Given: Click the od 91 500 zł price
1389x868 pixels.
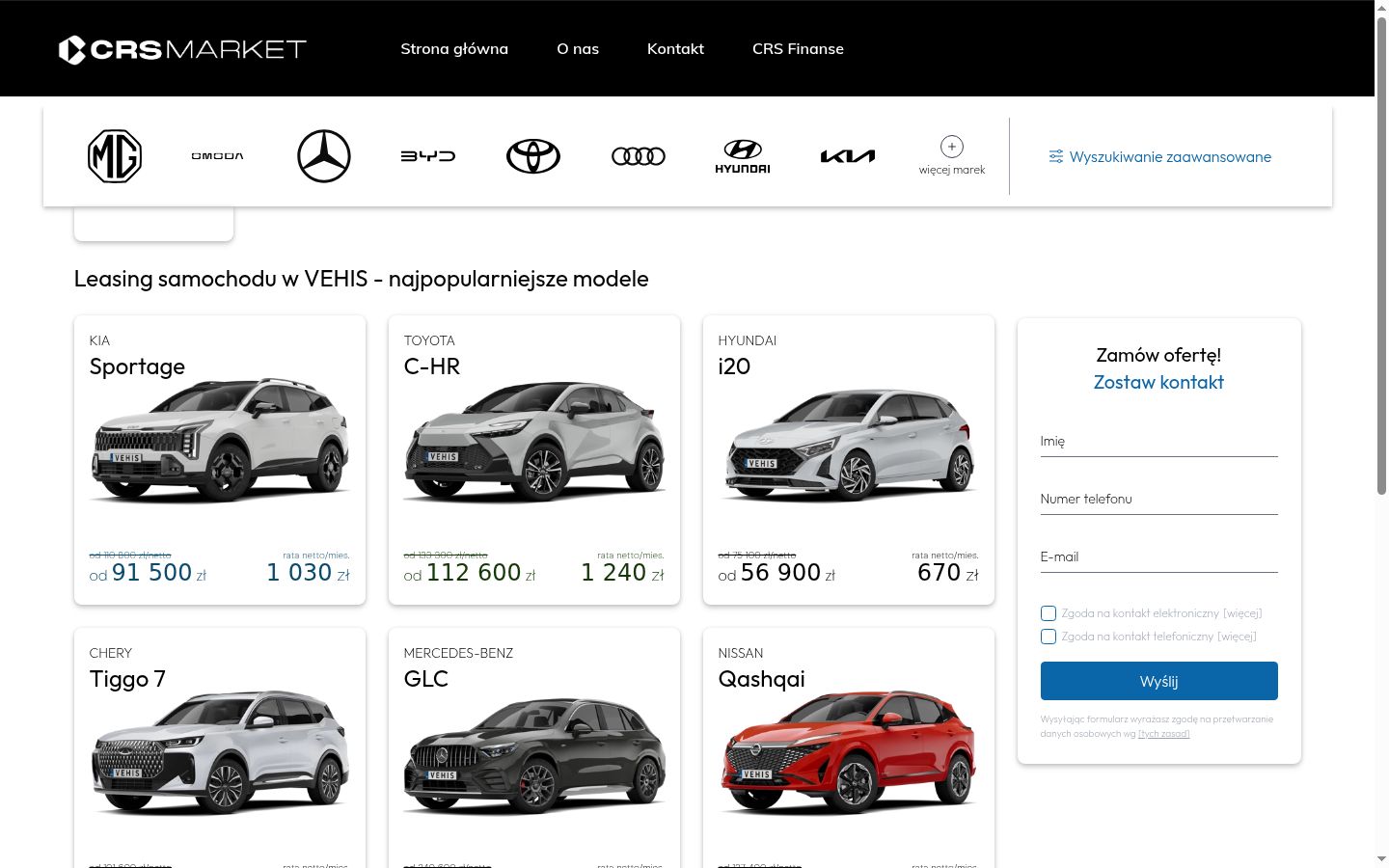Looking at the screenshot, I should (148, 573).
